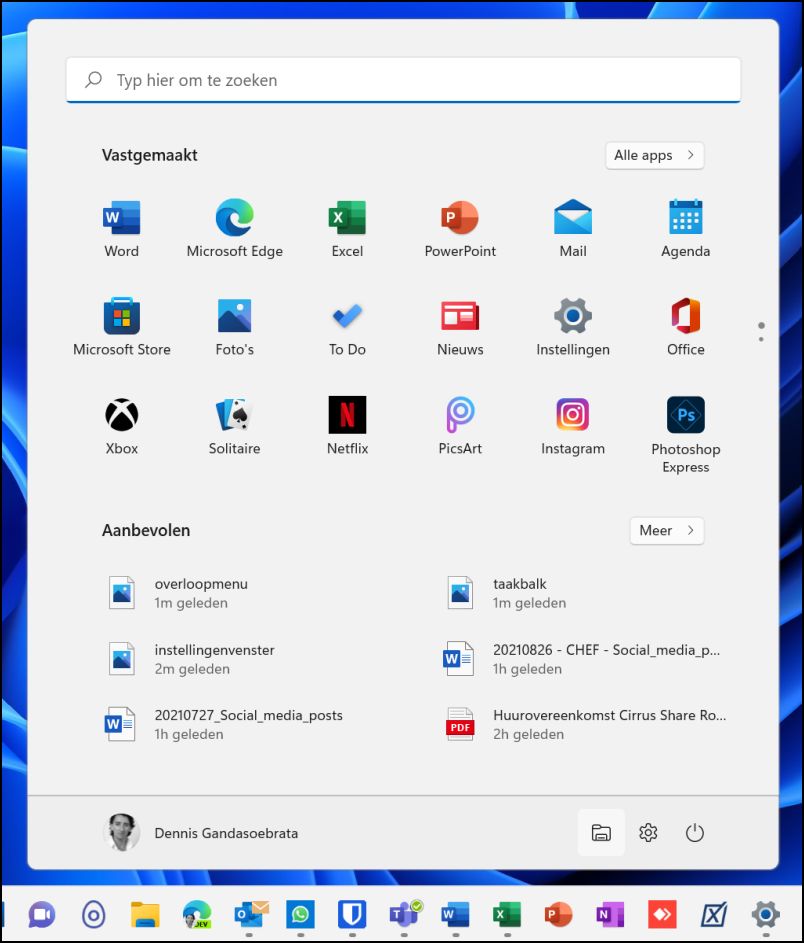Launch Netflix
The width and height of the screenshot is (804, 943).
pyautogui.click(x=348, y=426)
